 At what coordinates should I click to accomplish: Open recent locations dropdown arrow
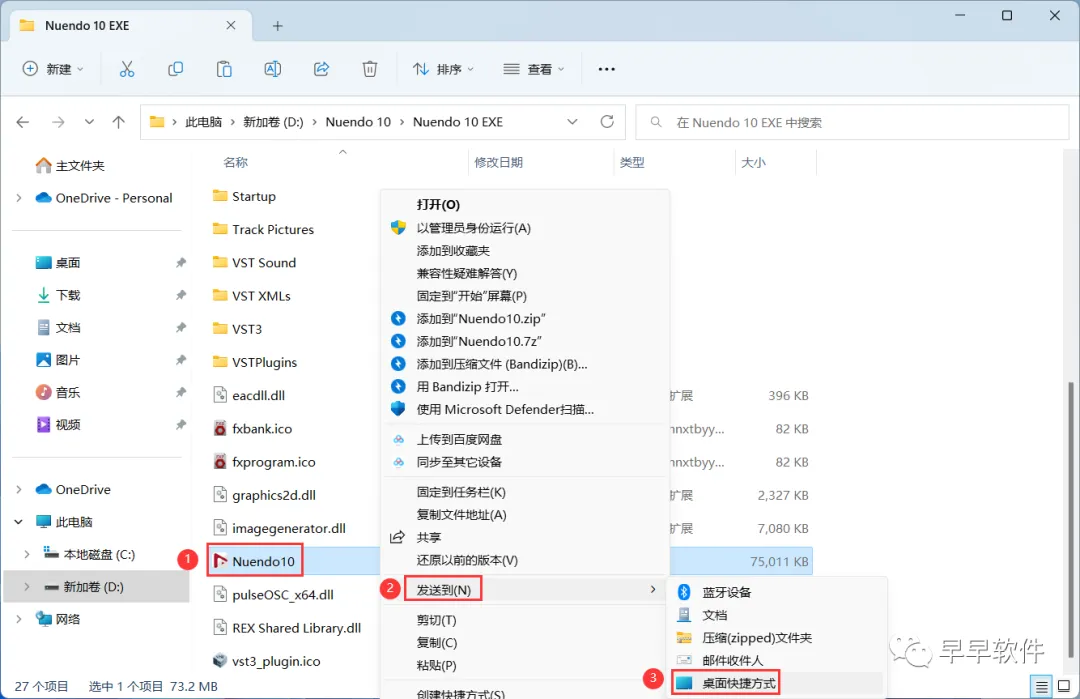89,122
